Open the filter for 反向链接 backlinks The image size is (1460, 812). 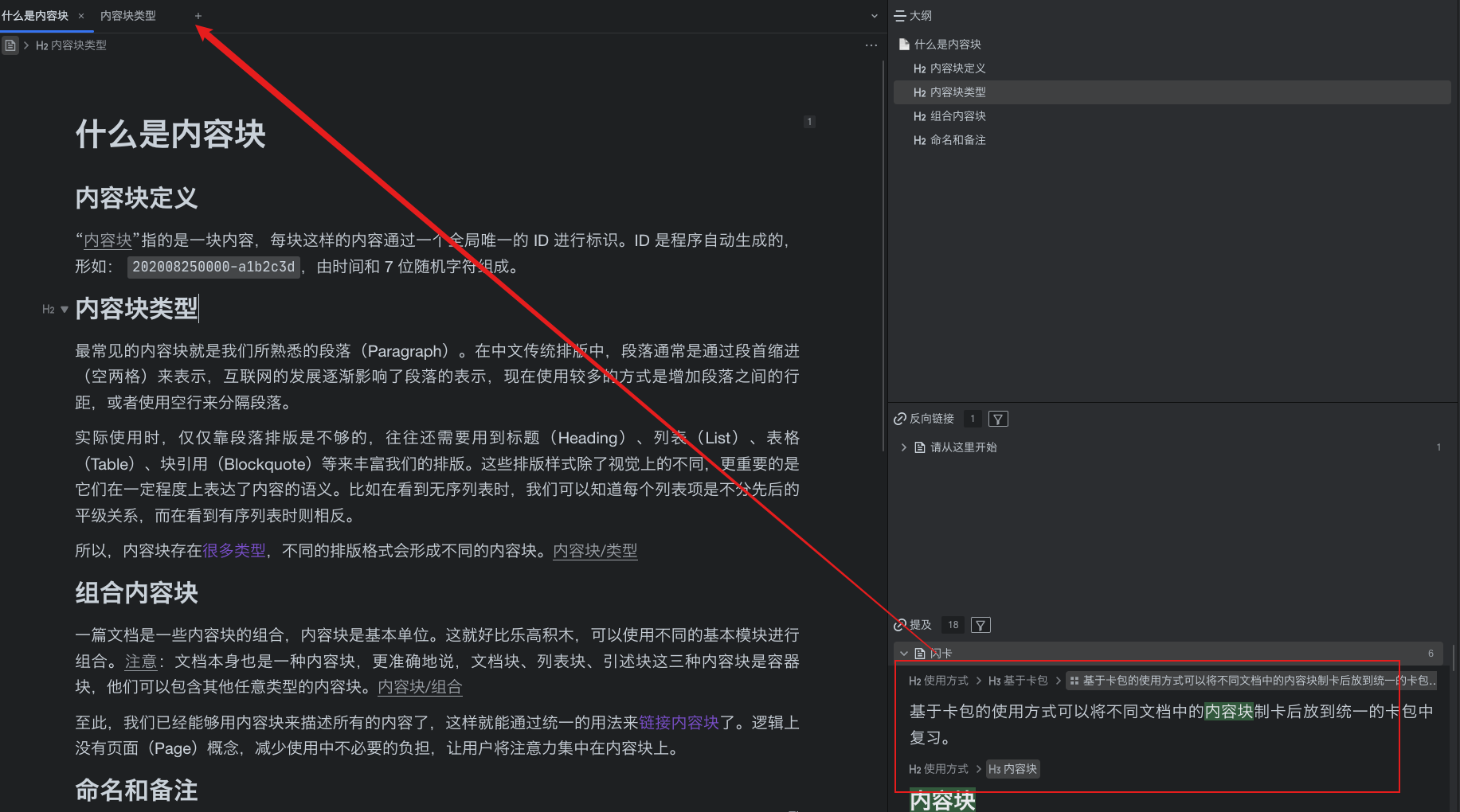click(x=998, y=419)
